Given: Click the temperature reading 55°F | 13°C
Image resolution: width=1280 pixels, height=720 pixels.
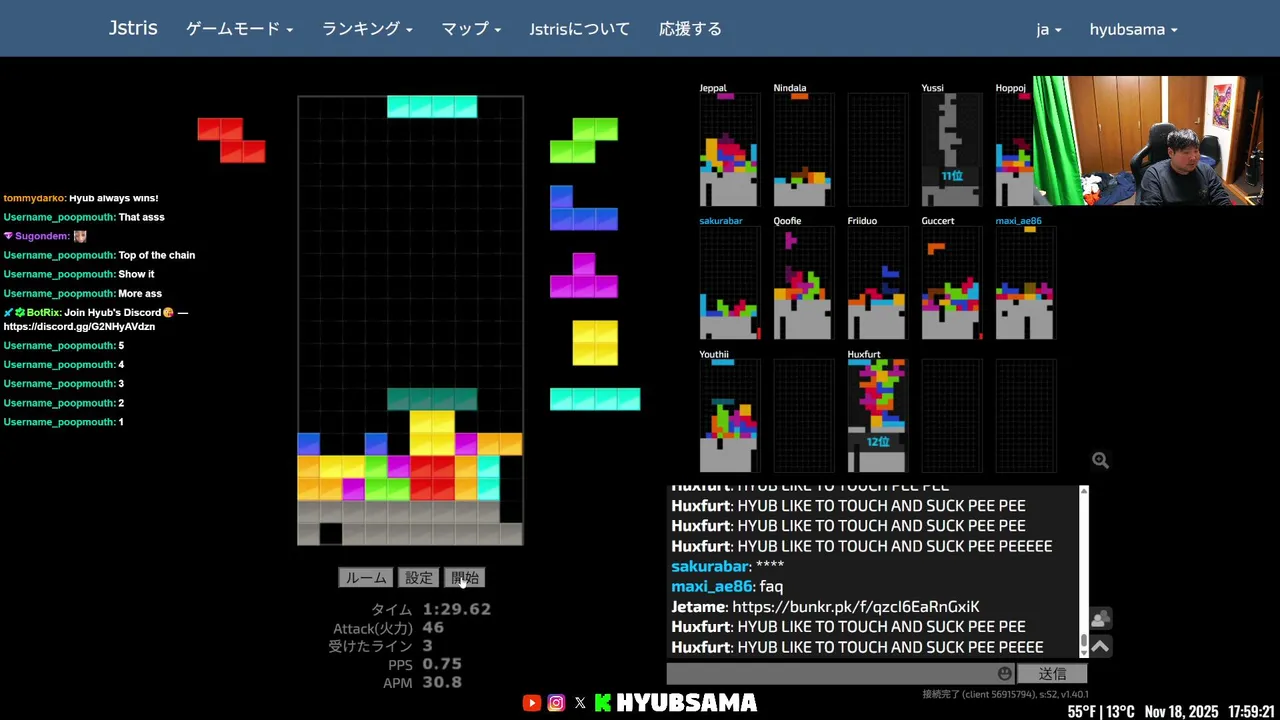Looking at the screenshot, I should (x=1101, y=711).
